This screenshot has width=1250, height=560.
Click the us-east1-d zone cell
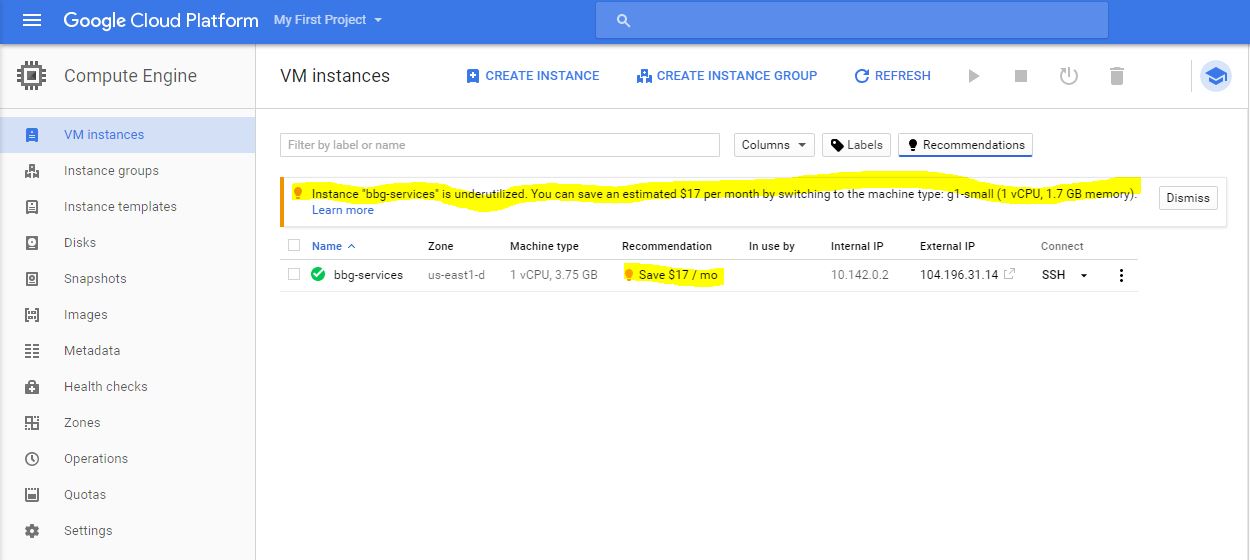tap(456, 275)
